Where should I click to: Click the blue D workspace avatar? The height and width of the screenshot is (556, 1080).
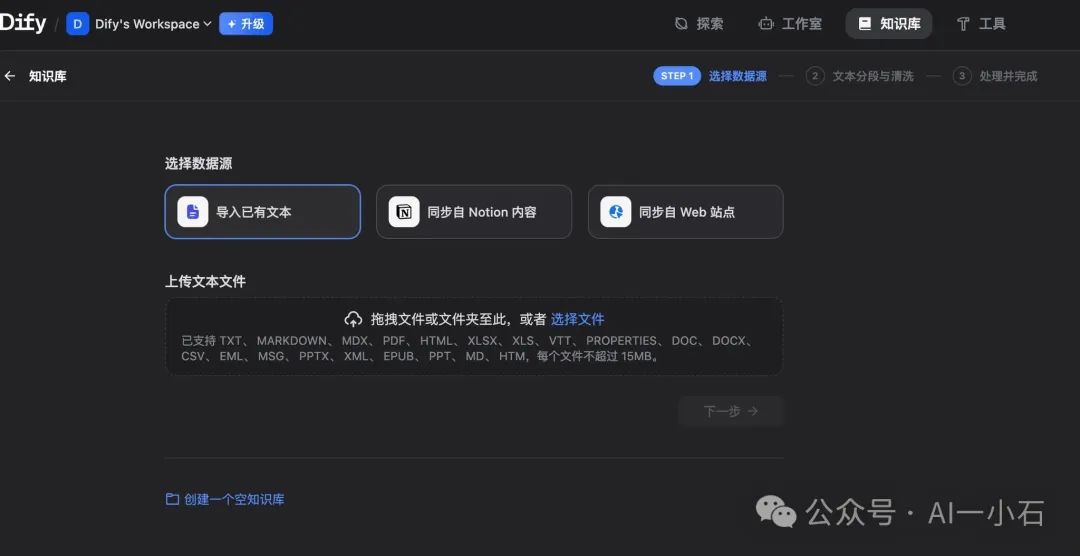point(77,24)
